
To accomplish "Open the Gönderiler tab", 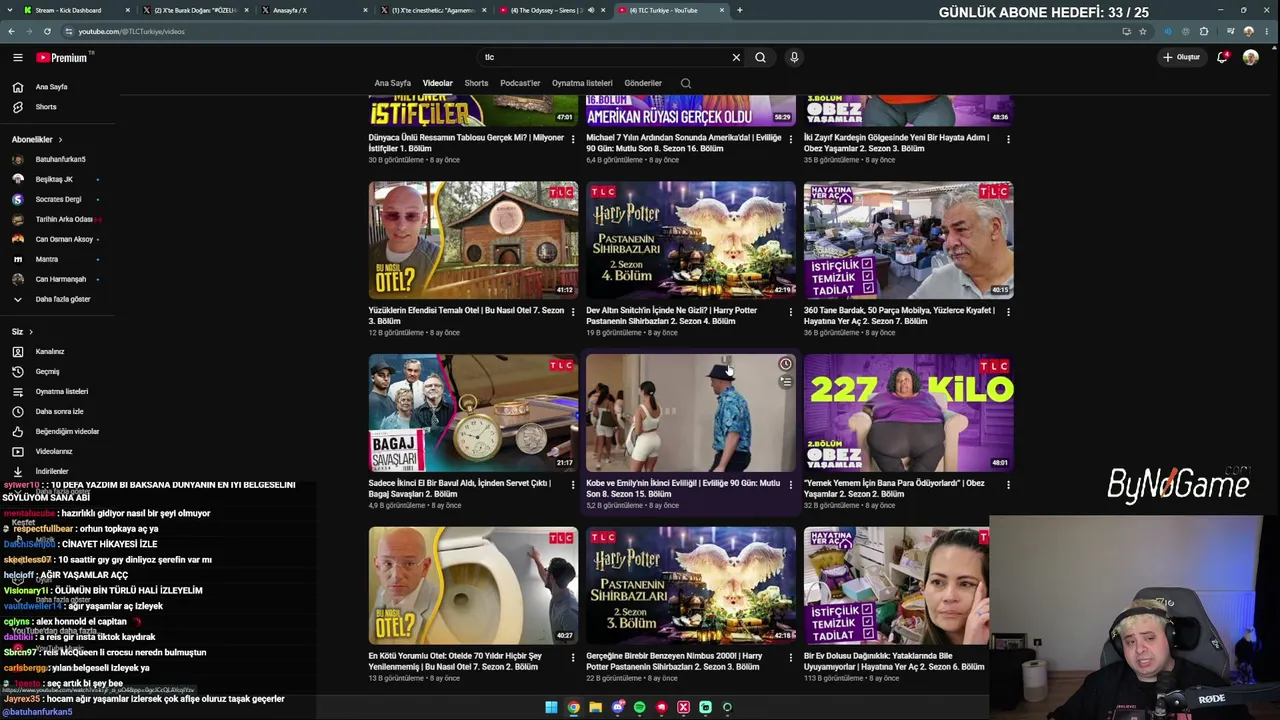I will tap(643, 83).
